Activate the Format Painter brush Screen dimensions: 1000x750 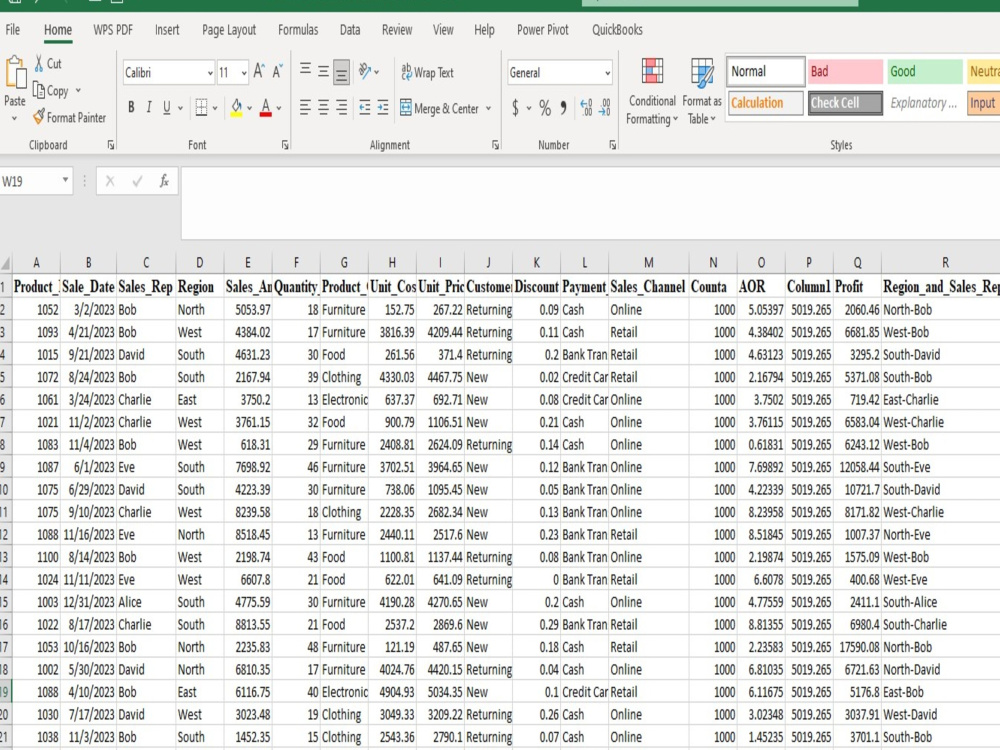(x=40, y=117)
